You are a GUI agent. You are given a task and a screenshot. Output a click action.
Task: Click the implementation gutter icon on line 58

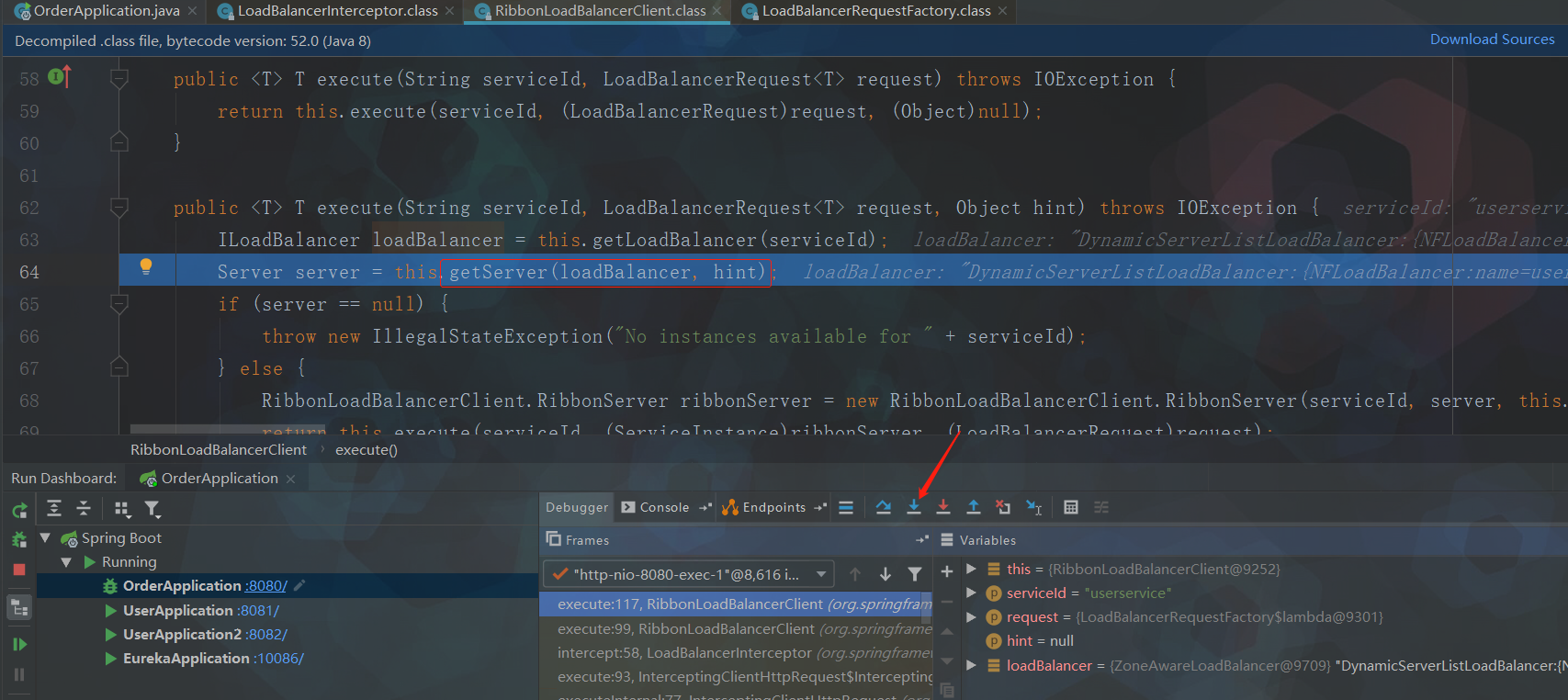(x=59, y=76)
